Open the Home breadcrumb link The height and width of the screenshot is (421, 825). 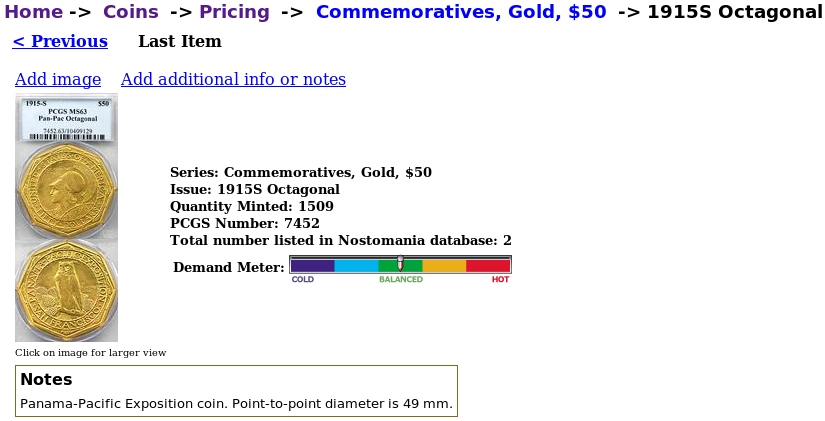pyautogui.click(x=34, y=12)
